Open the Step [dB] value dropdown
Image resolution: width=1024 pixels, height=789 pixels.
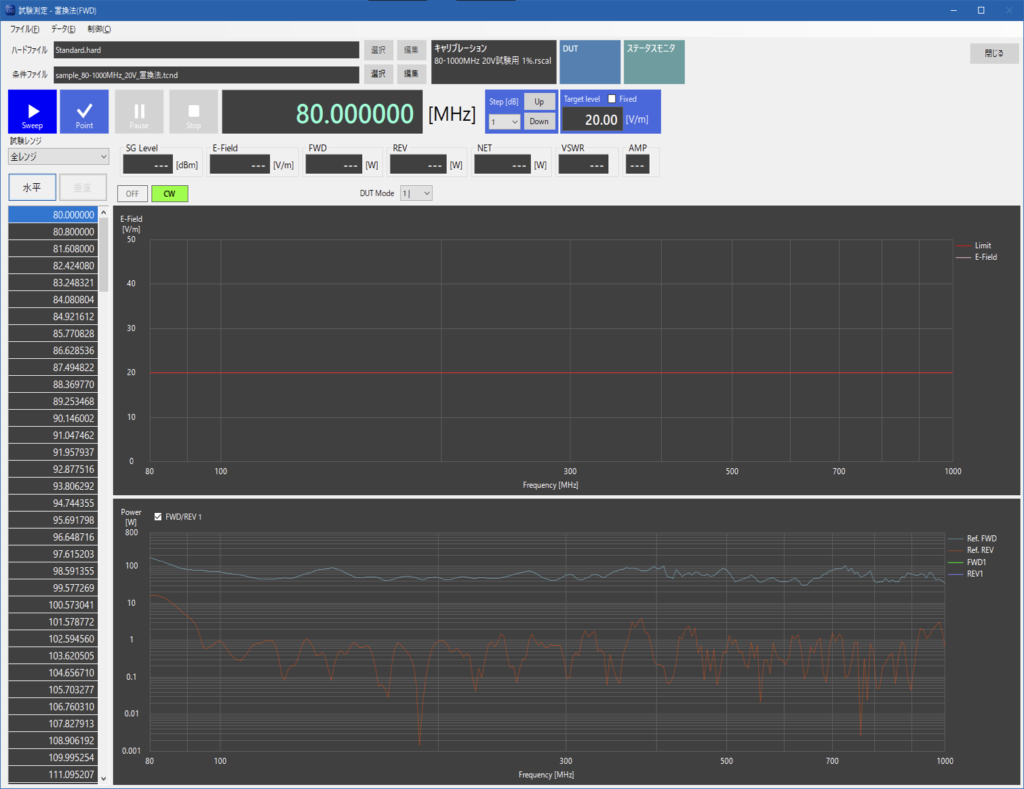click(x=502, y=121)
